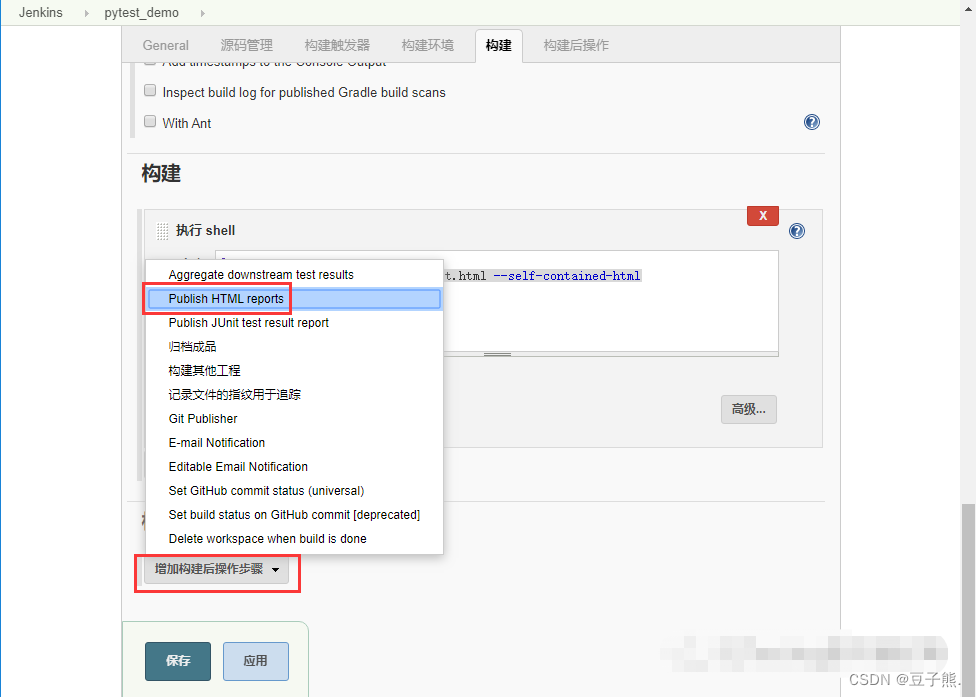Choose Editable Email Notification entry
This screenshot has height=697, width=976.
pyautogui.click(x=294, y=467)
